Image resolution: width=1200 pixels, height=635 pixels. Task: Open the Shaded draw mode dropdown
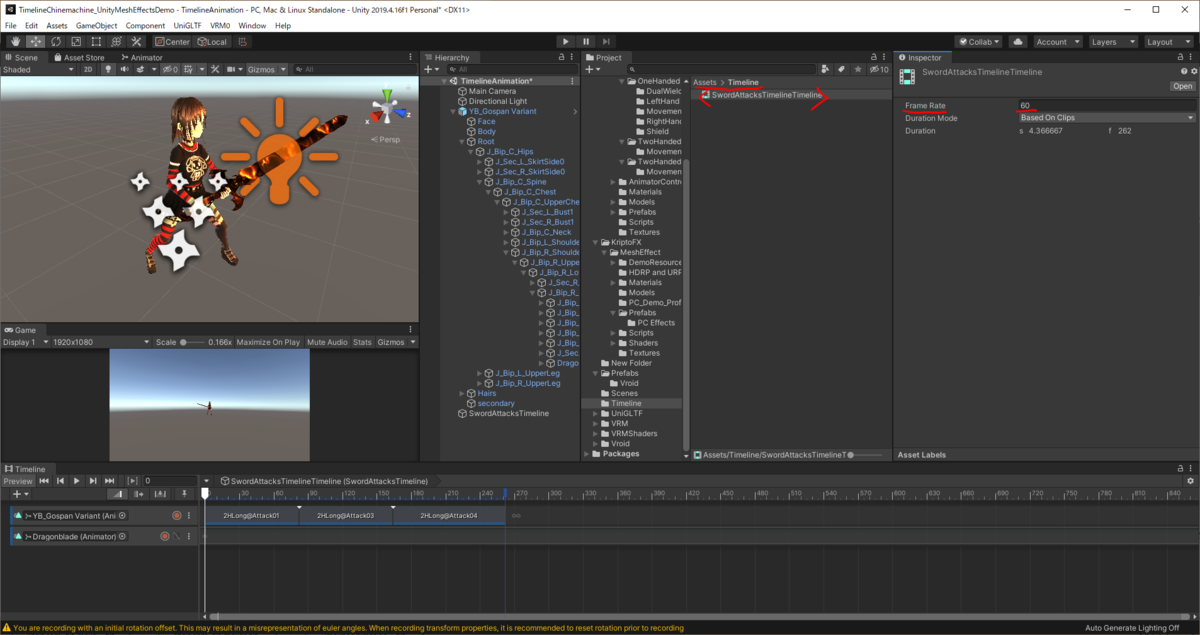pyautogui.click(x=38, y=70)
